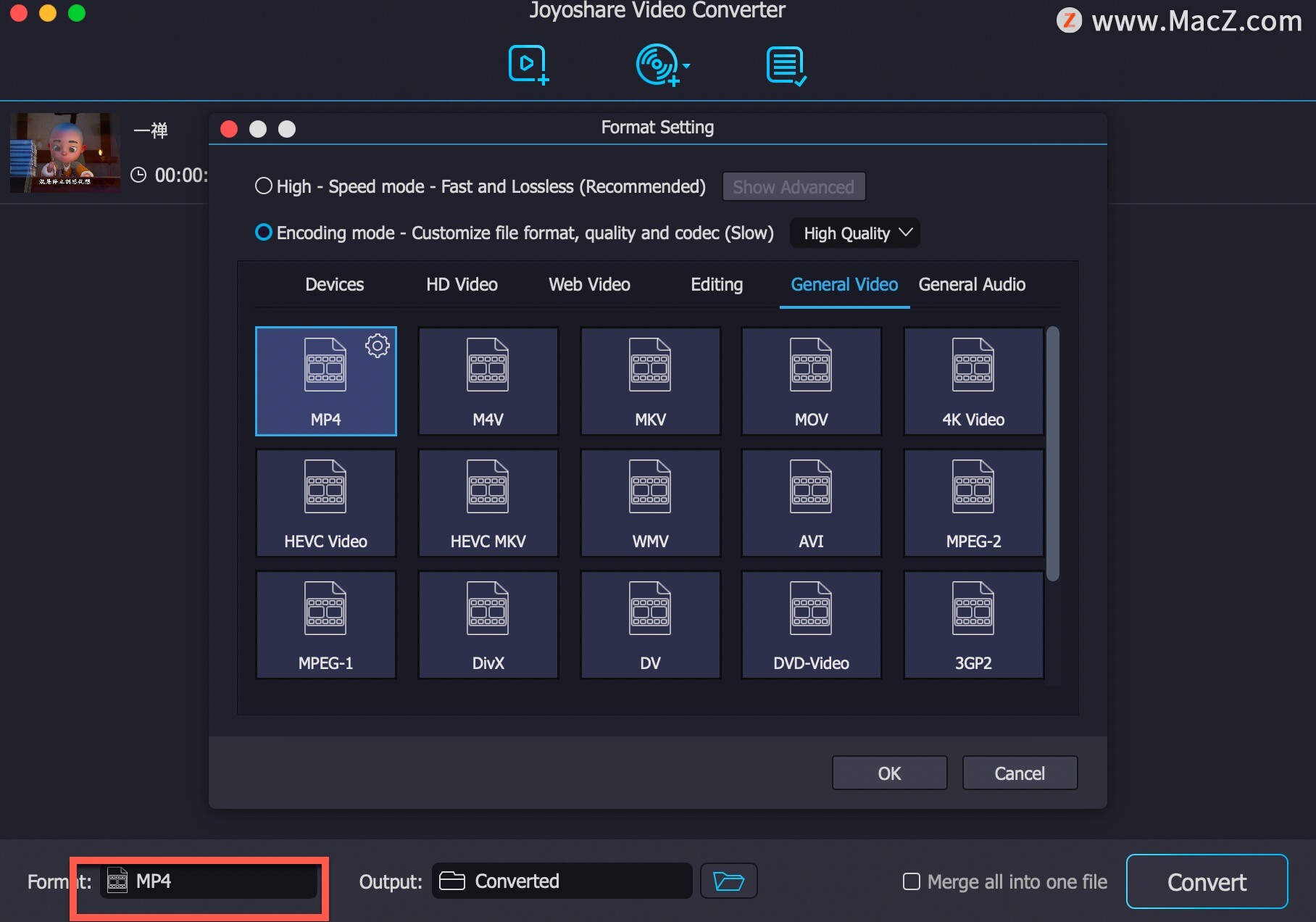Screen dimensions: 1316x922
Task: Close the Format Setting dialog
Action: pos(229,129)
